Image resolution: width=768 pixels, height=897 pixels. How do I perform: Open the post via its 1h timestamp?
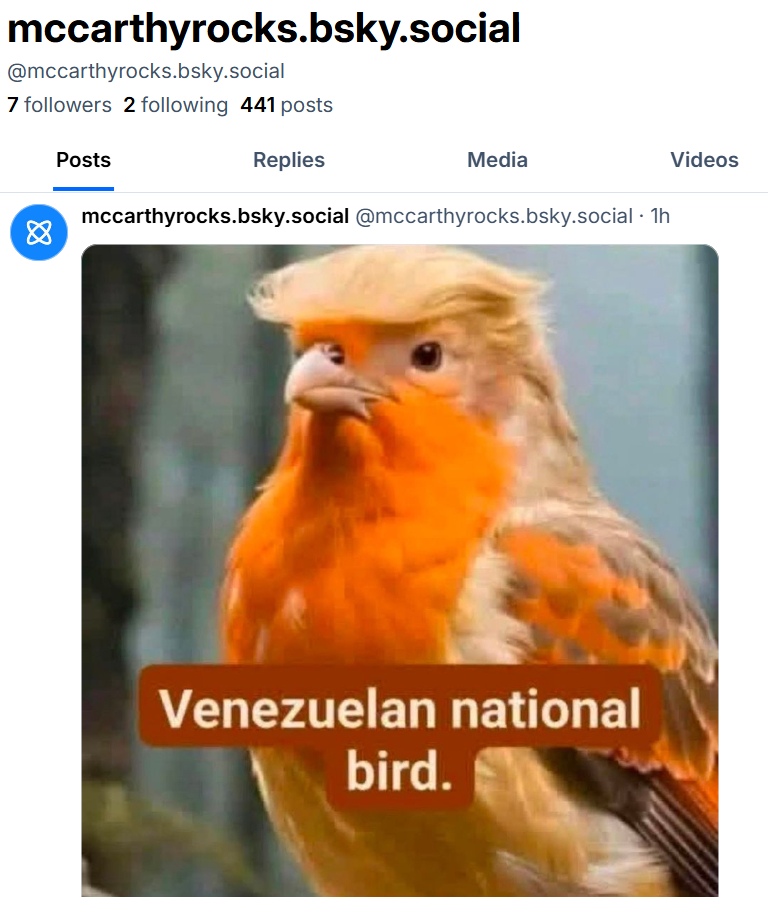[x=660, y=216]
